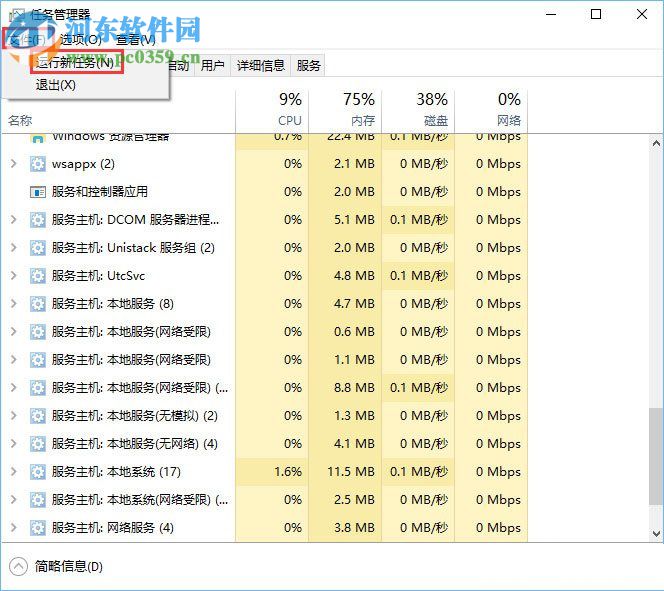Click the 简略信息 collapse arrow icon
The width and height of the screenshot is (664, 591).
click(18, 566)
